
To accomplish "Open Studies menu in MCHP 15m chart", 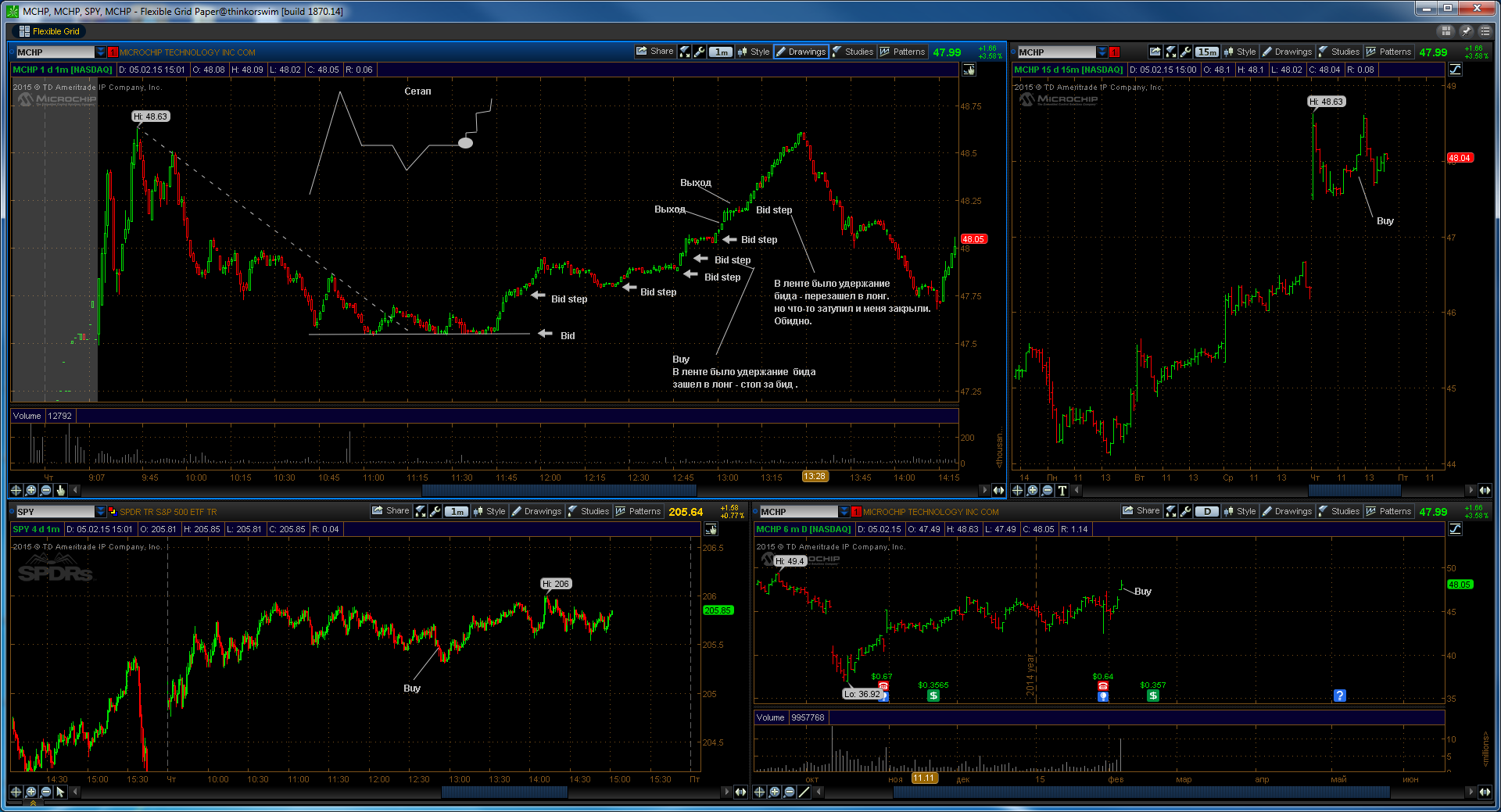I will coord(1339,52).
